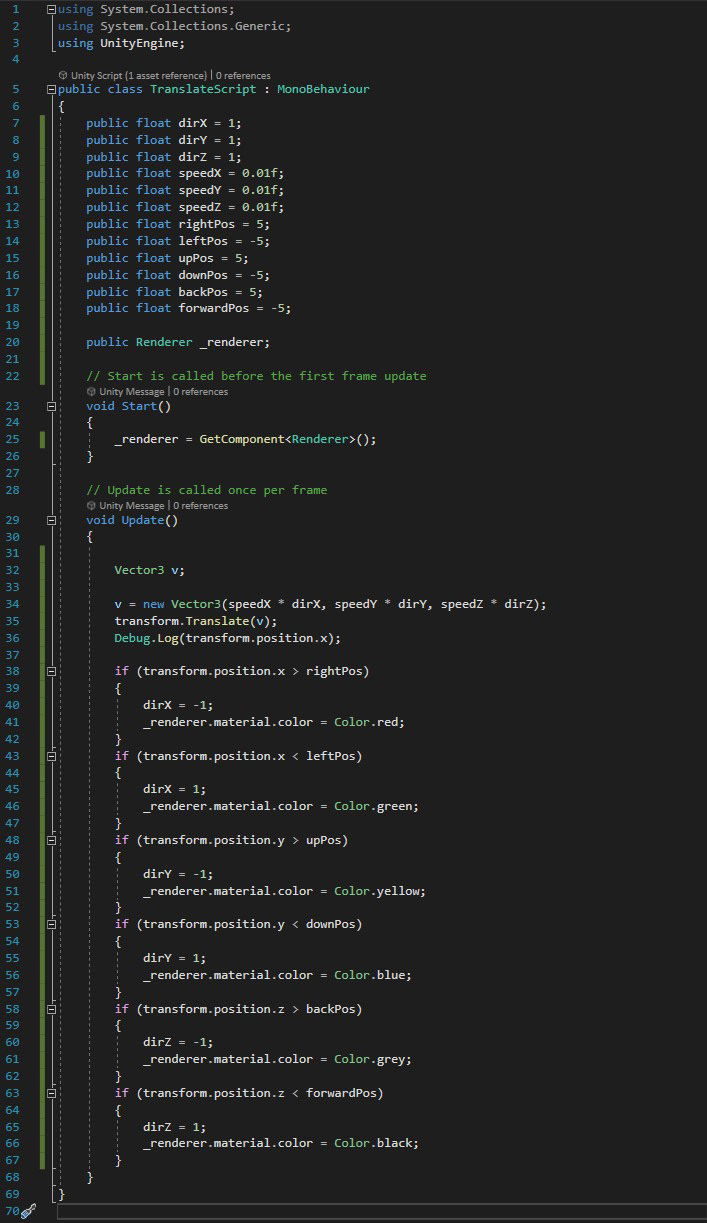
Task: Collapse the rightPos if block at line 38
Action: coord(51,671)
